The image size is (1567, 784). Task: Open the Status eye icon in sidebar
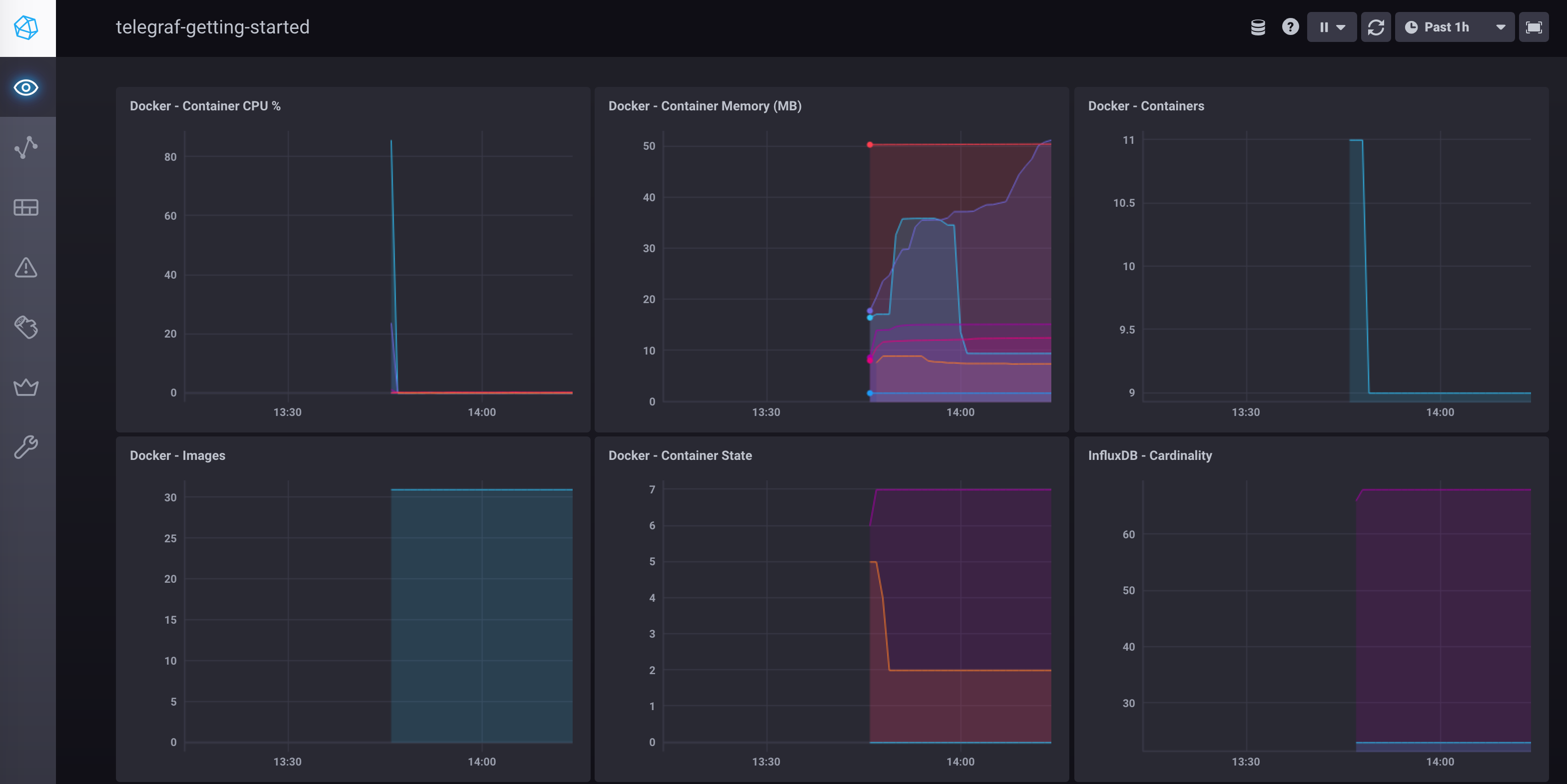point(26,87)
